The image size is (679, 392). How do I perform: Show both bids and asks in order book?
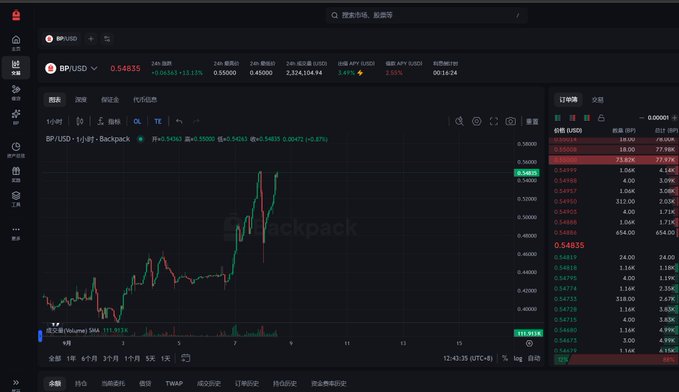[558, 118]
